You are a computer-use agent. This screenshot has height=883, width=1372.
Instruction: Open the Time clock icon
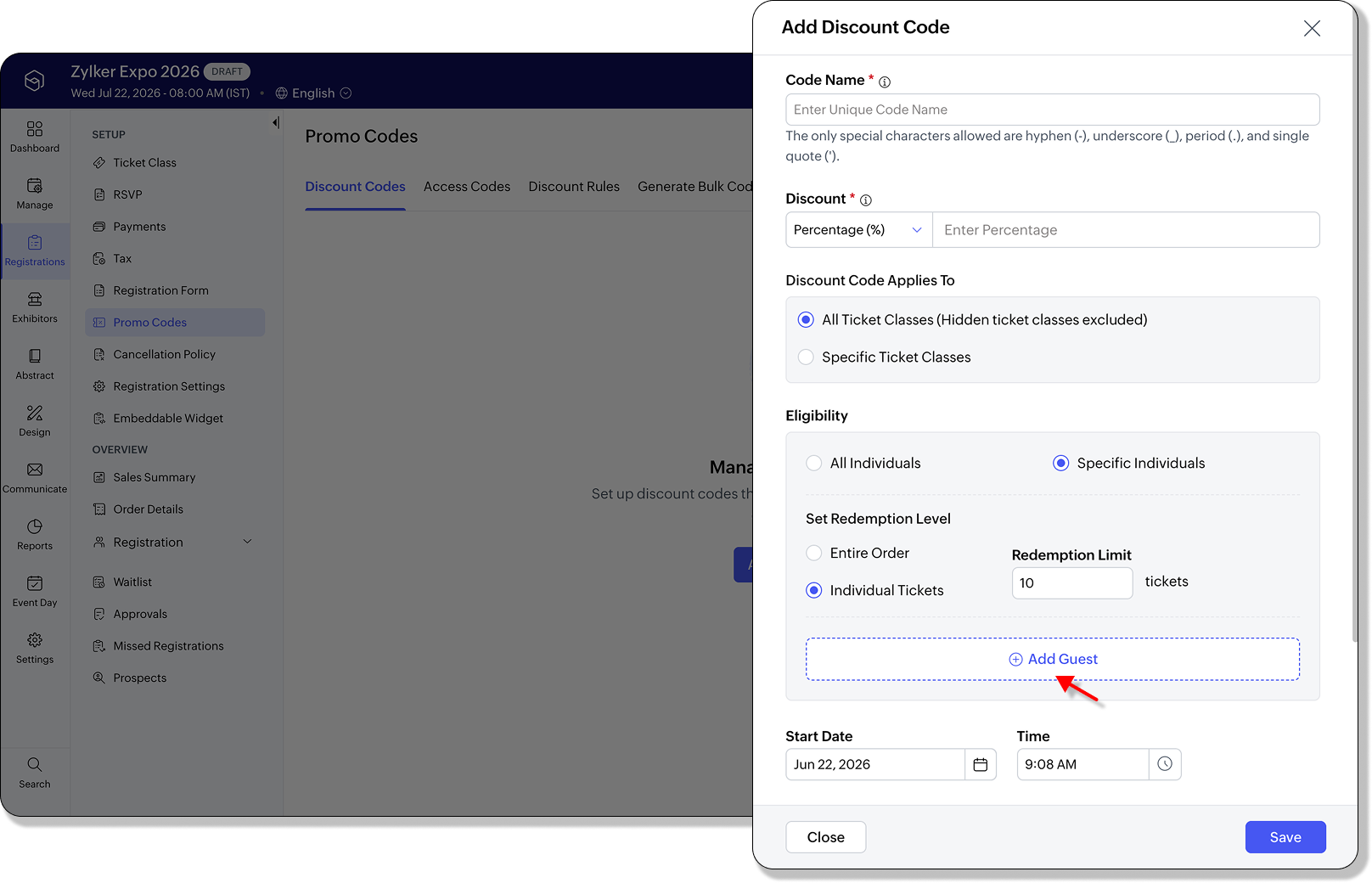[x=1165, y=764]
